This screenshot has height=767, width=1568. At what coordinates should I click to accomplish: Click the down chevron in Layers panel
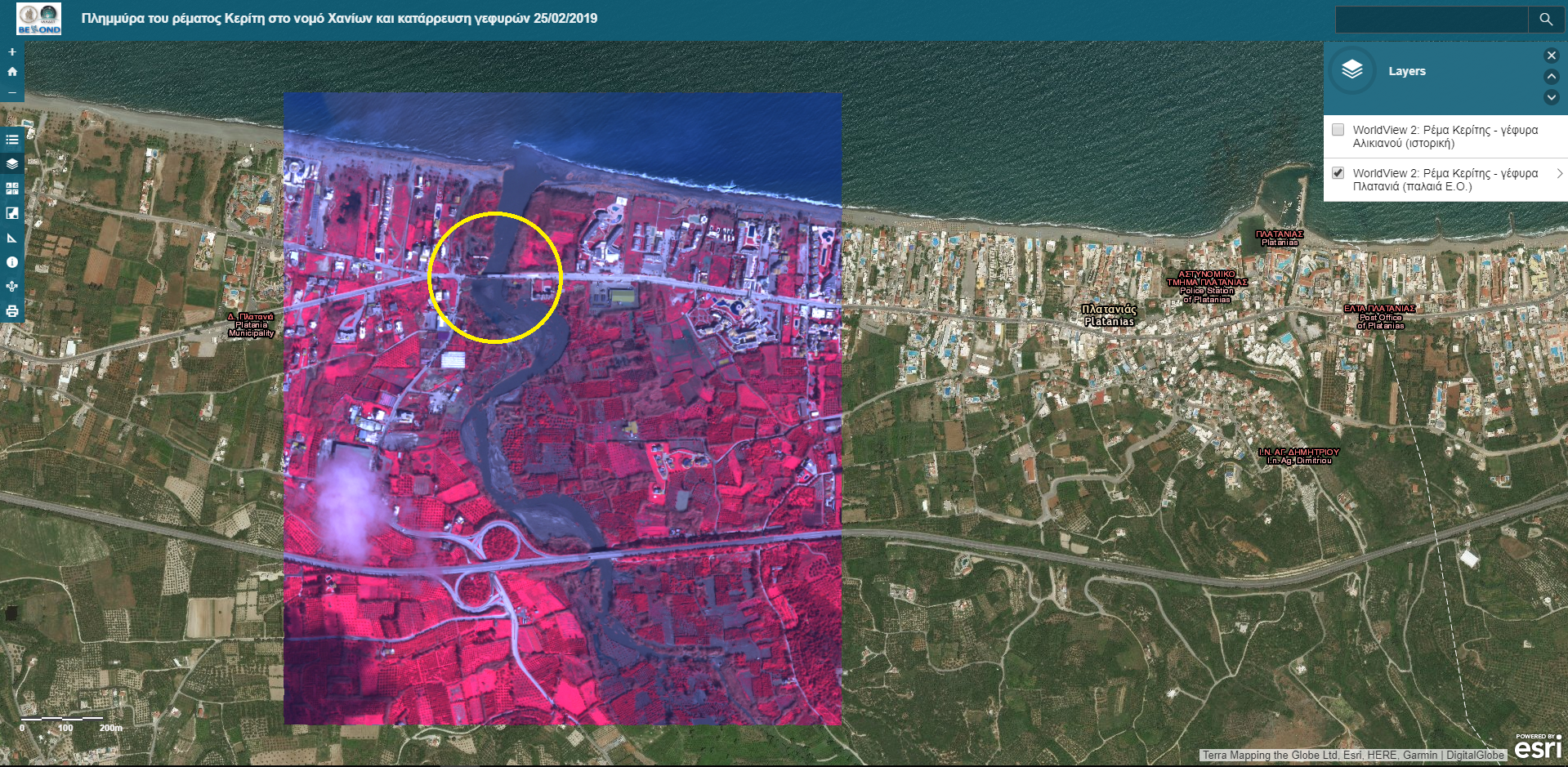pos(1551,97)
